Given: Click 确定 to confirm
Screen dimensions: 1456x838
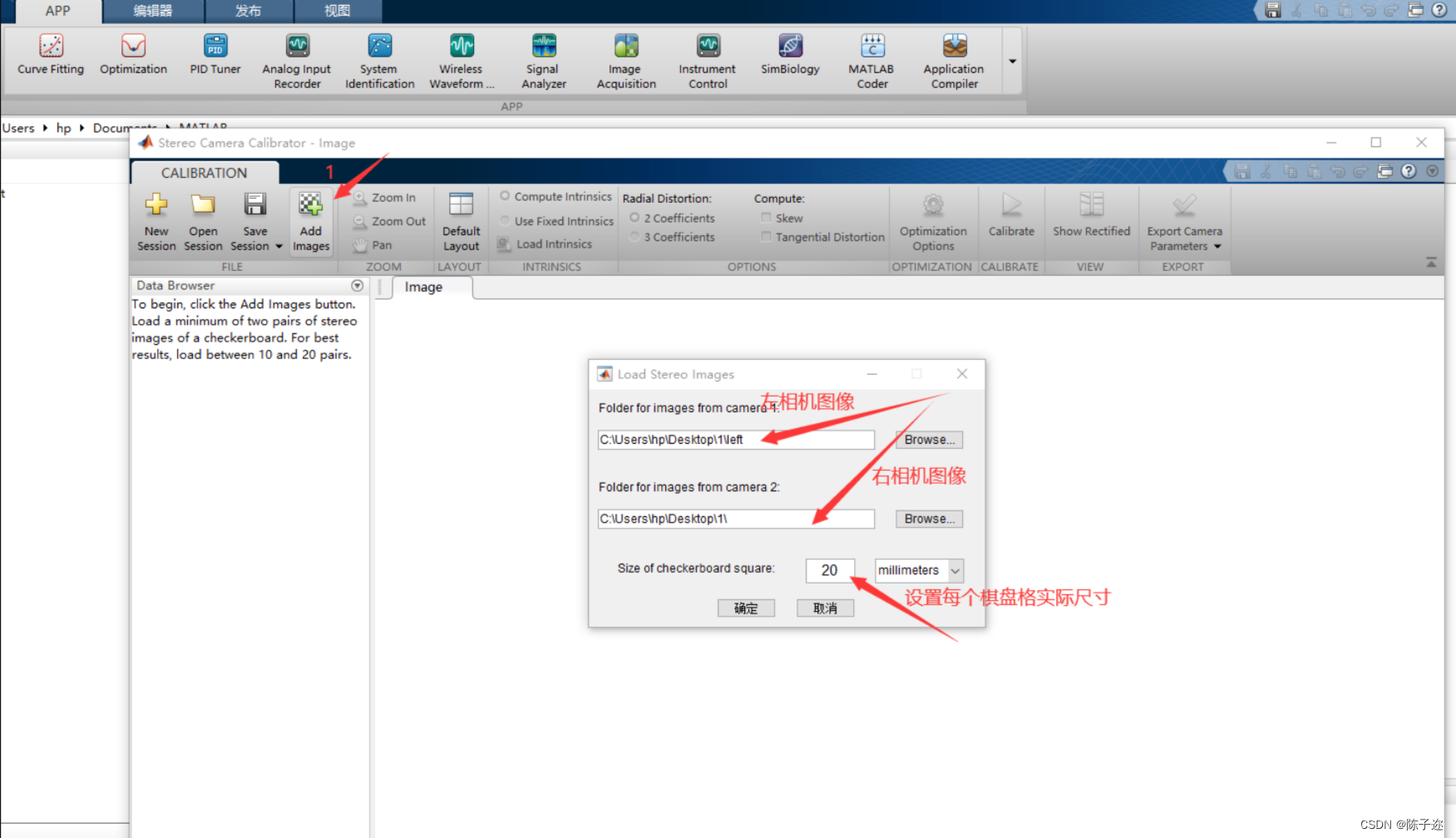Looking at the screenshot, I should pyautogui.click(x=746, y=609).
